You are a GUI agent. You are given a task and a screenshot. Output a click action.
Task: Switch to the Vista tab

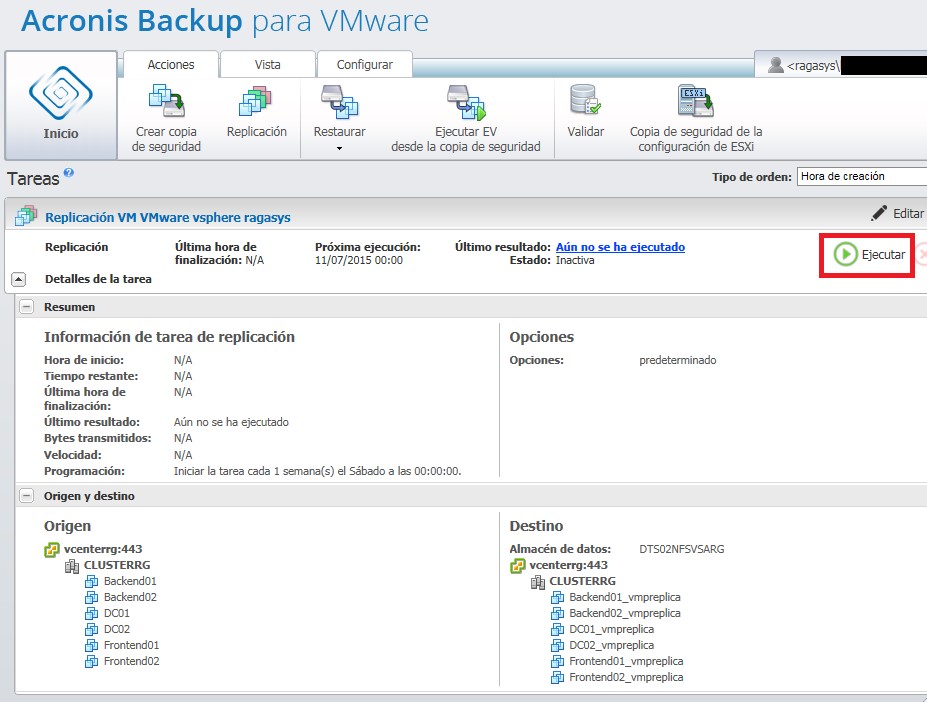click(x=267, y=63)
